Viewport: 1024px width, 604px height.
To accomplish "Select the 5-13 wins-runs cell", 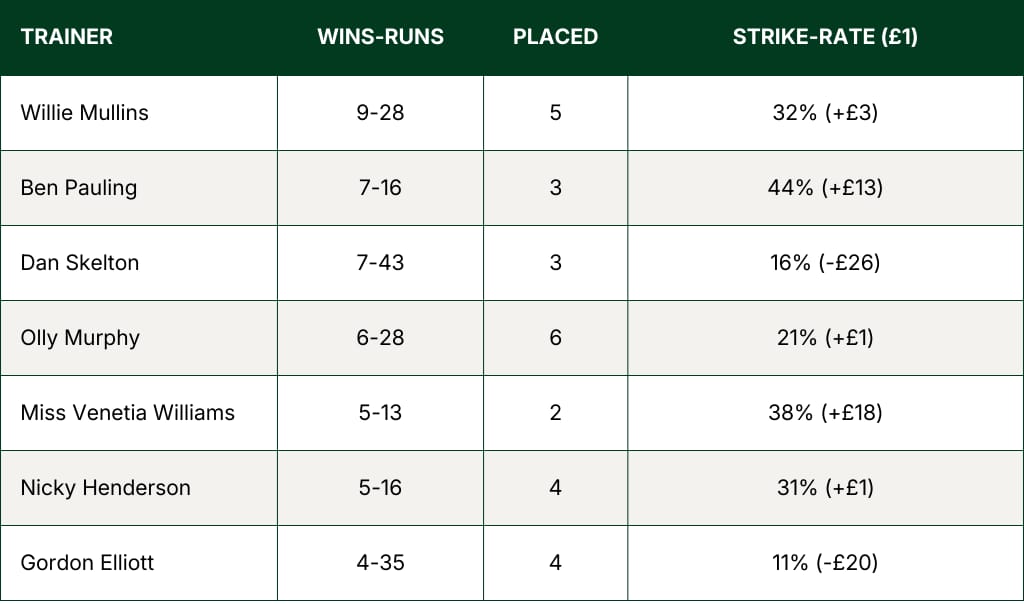I will coord(380,413).
